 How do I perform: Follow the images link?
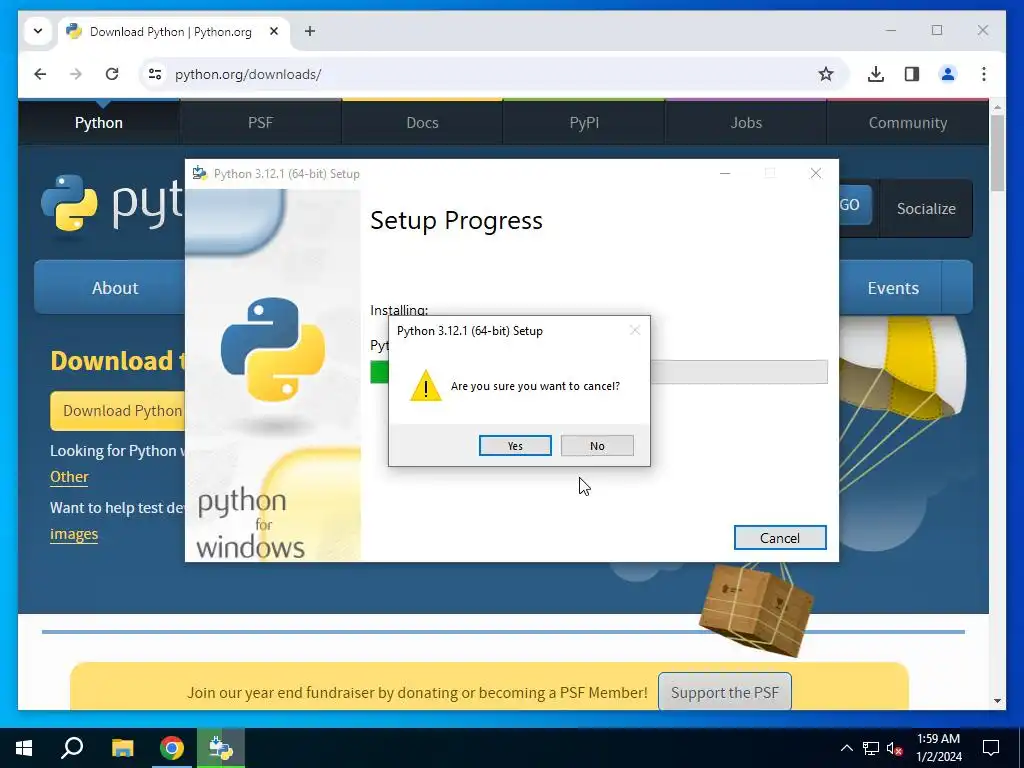click(74, 534)
